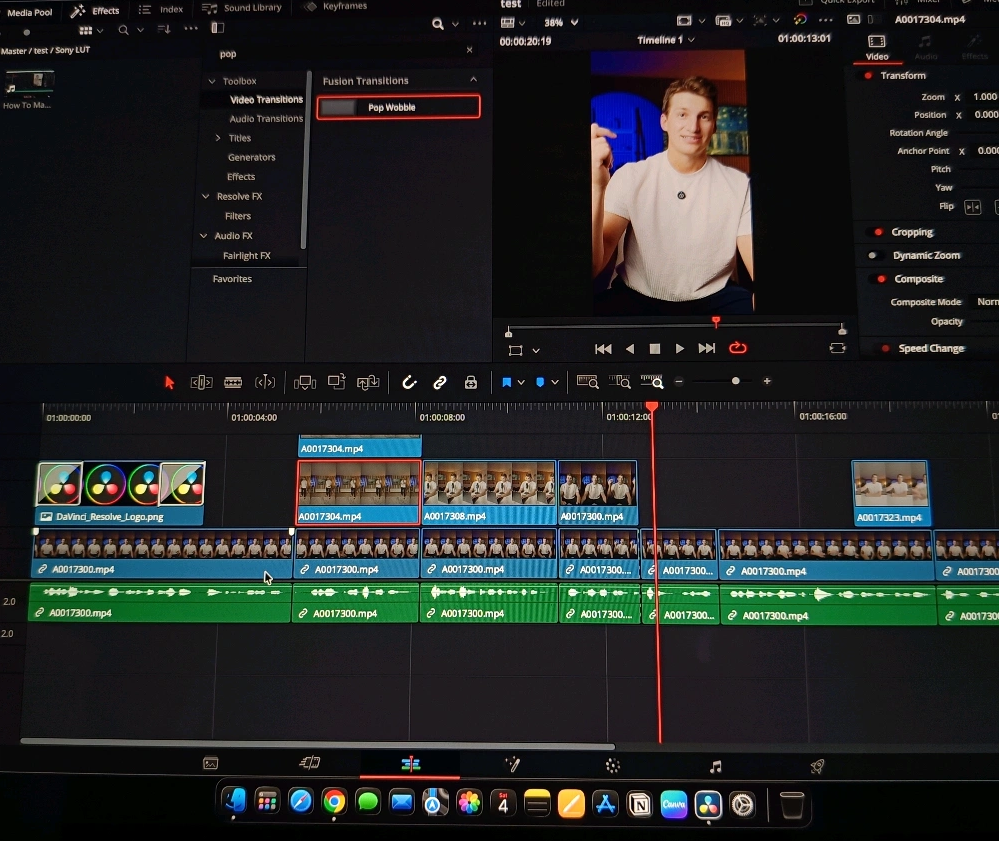Open the Timeline 1 name dropdown

pyautogui.click(x=666, y=40)
